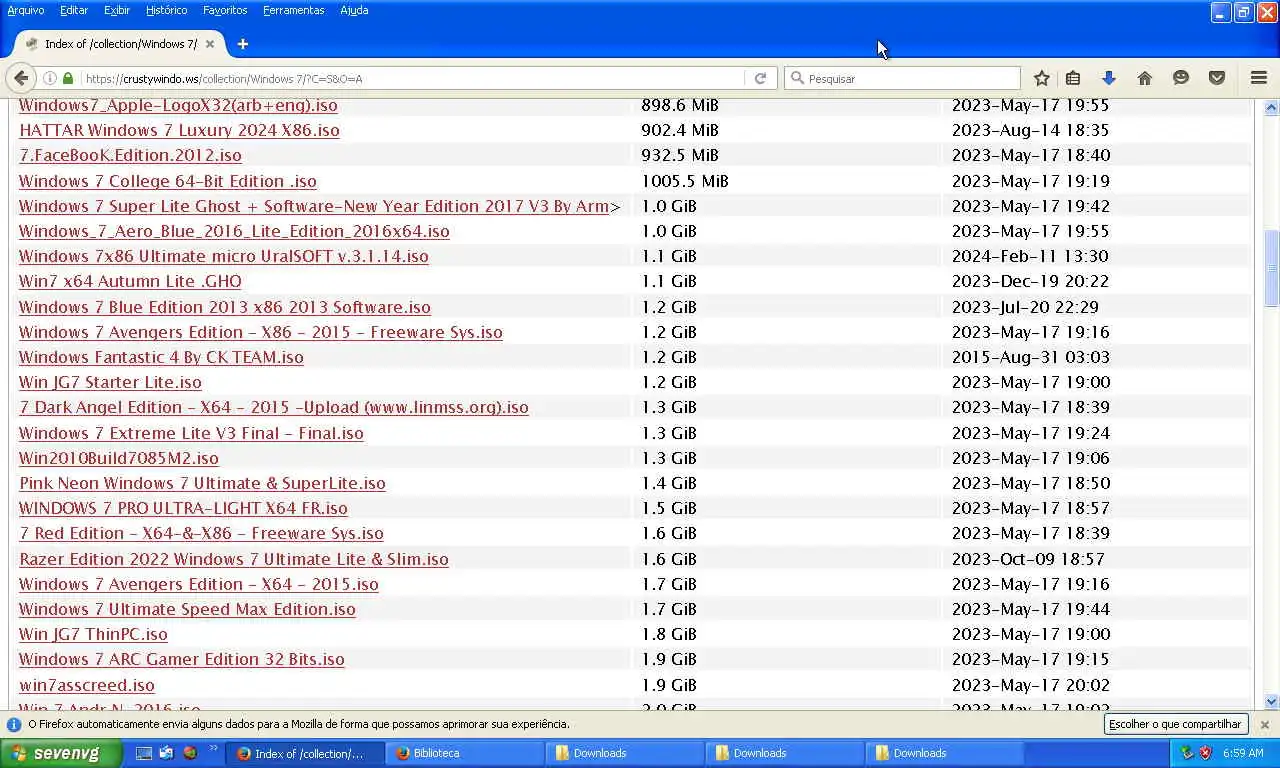Click the red shield tray icon
This screenshot has width=1280, height=768.
pos(1206,753)
